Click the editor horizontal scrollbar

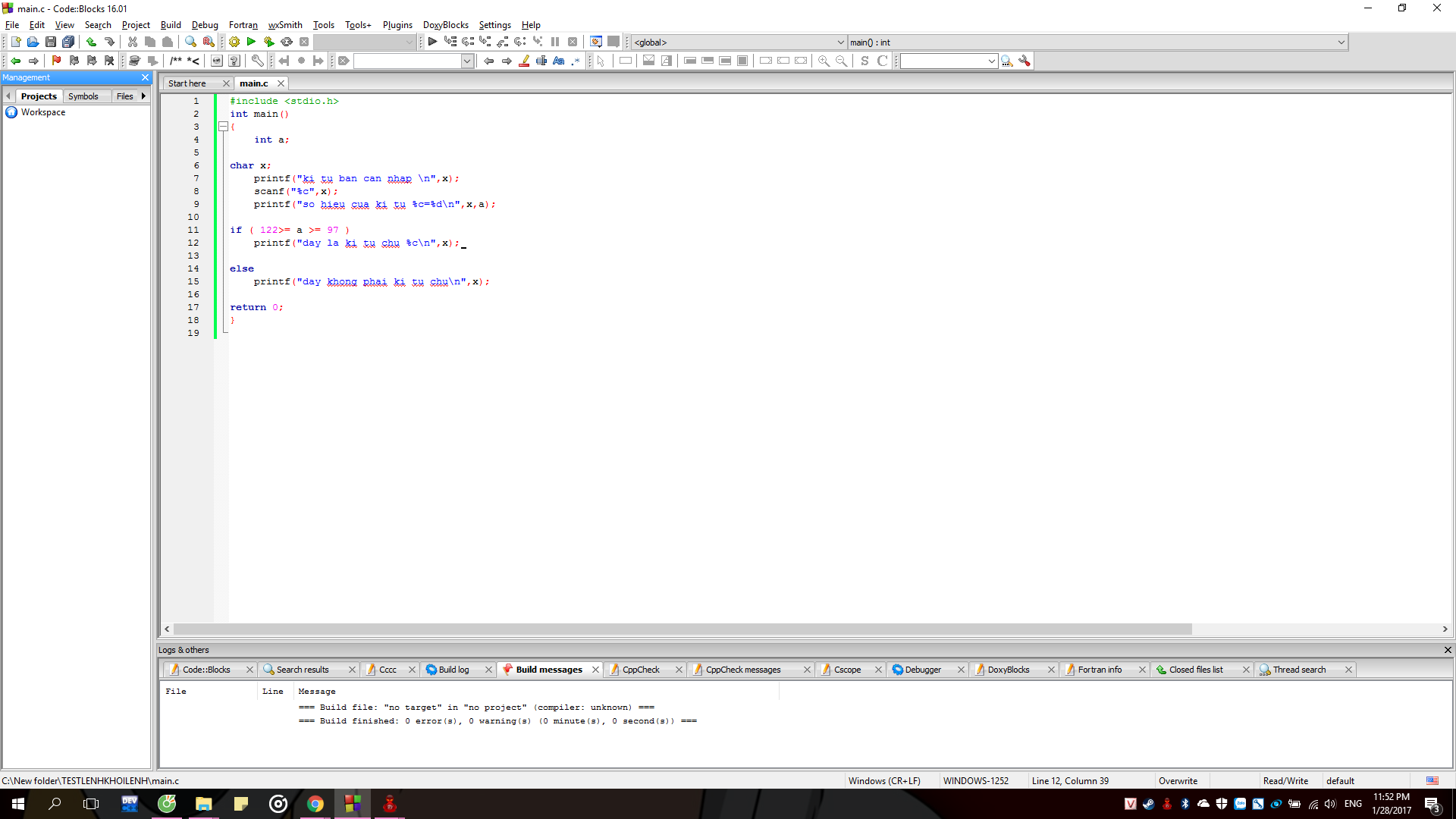682,629
